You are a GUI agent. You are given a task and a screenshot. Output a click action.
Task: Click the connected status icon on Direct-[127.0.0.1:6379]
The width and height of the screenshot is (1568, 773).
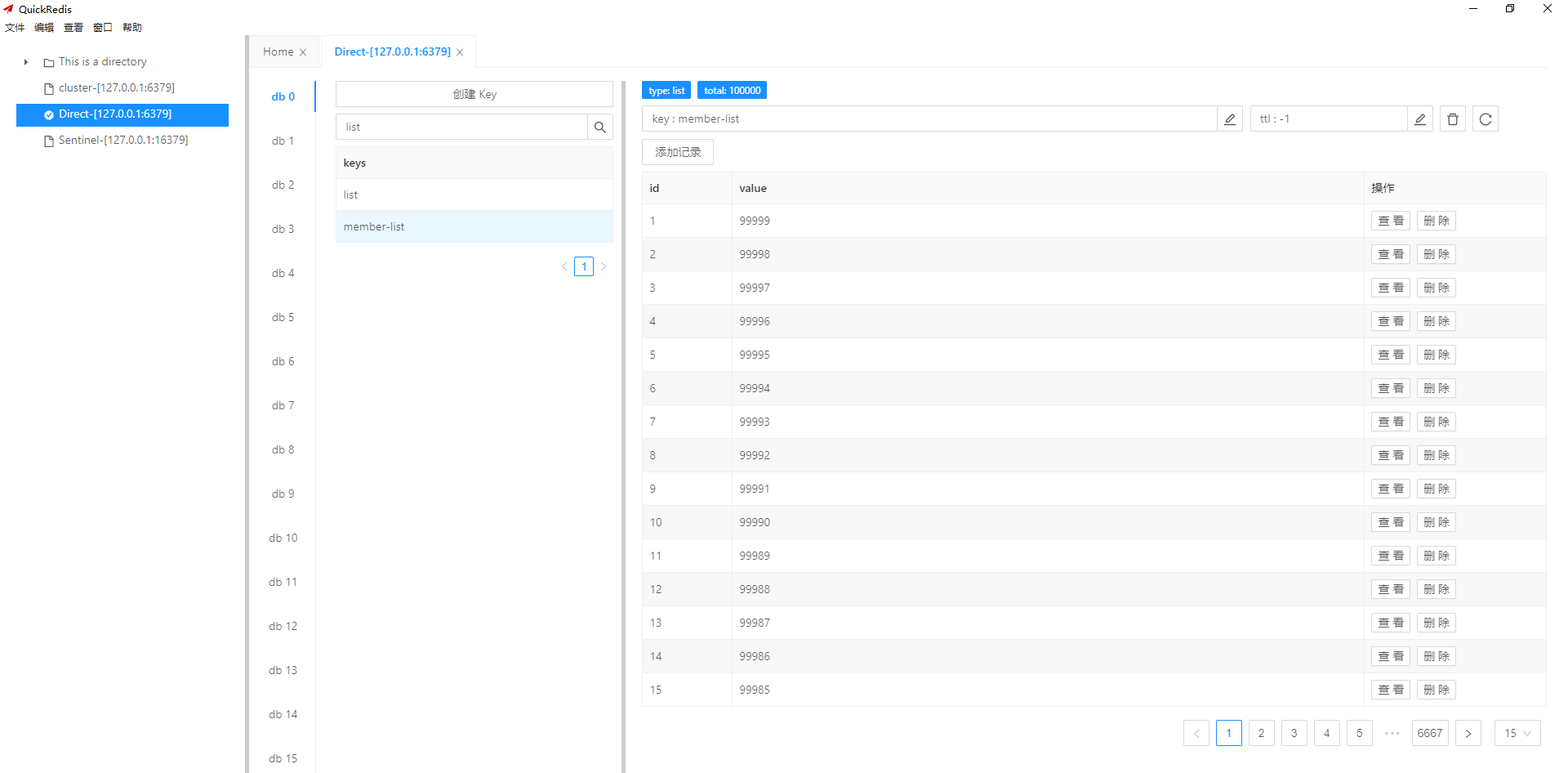[x=47, y=114]
